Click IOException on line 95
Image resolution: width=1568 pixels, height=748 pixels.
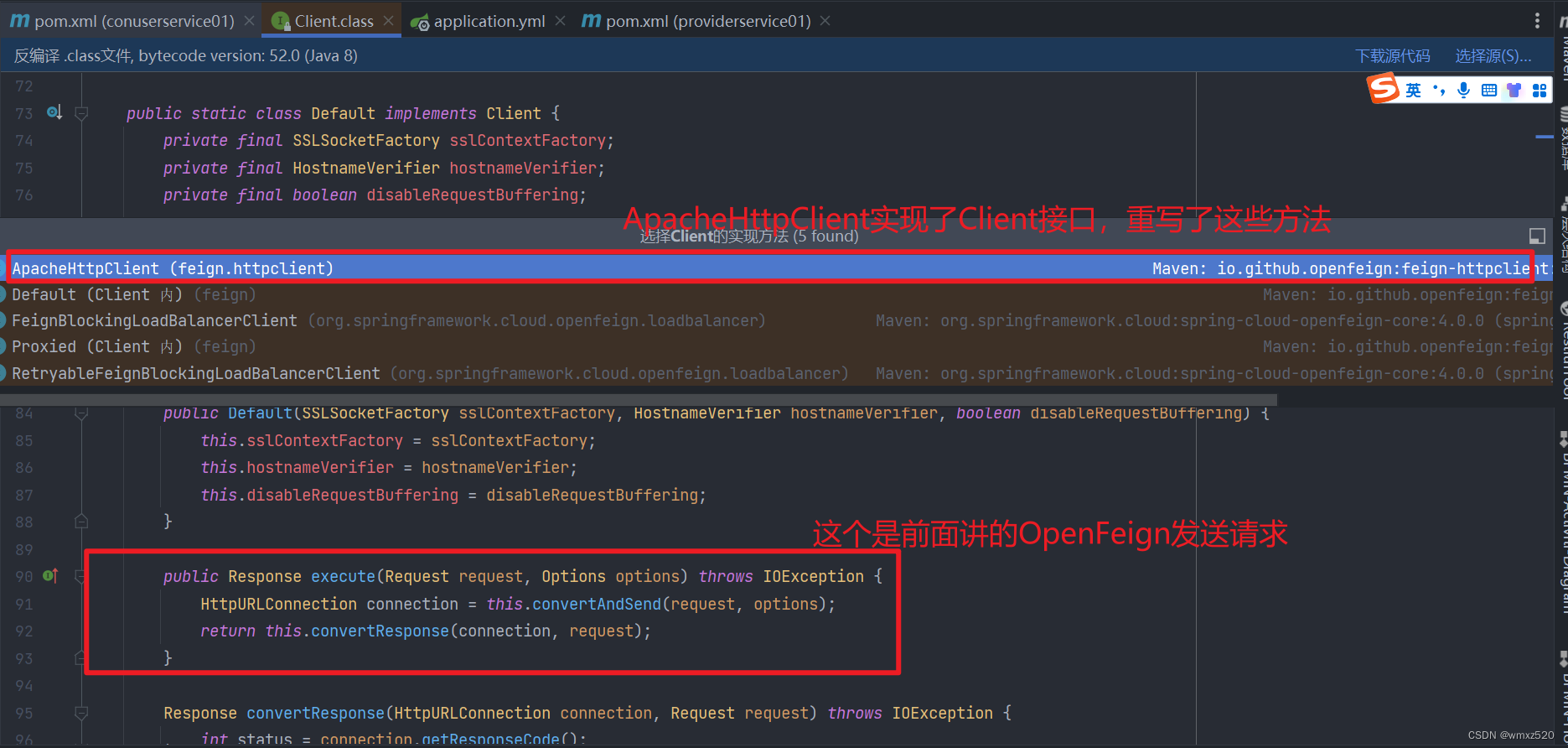(942, 713)
